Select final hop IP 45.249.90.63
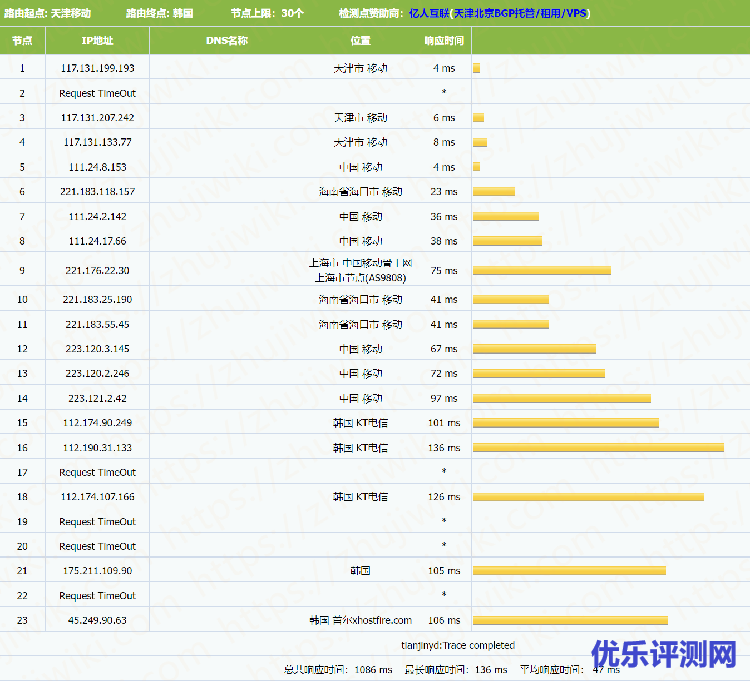The height and width of the screenshot is (681, 750). tap(97, 620)
